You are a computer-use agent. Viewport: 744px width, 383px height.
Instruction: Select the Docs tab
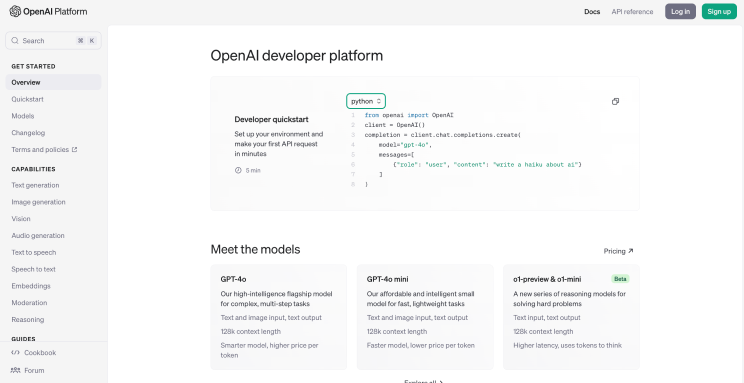pyautogui.click(x=592, y=12)
